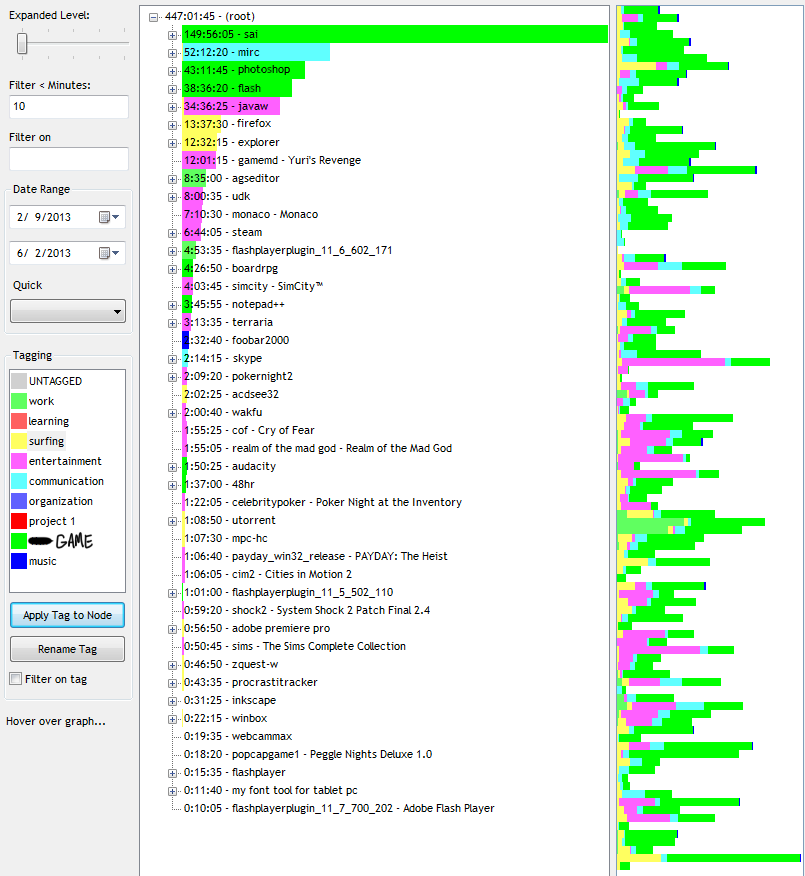805x876 pixels.
Task: Click the Expanded Level slider handle
Action: click(22, 43)
